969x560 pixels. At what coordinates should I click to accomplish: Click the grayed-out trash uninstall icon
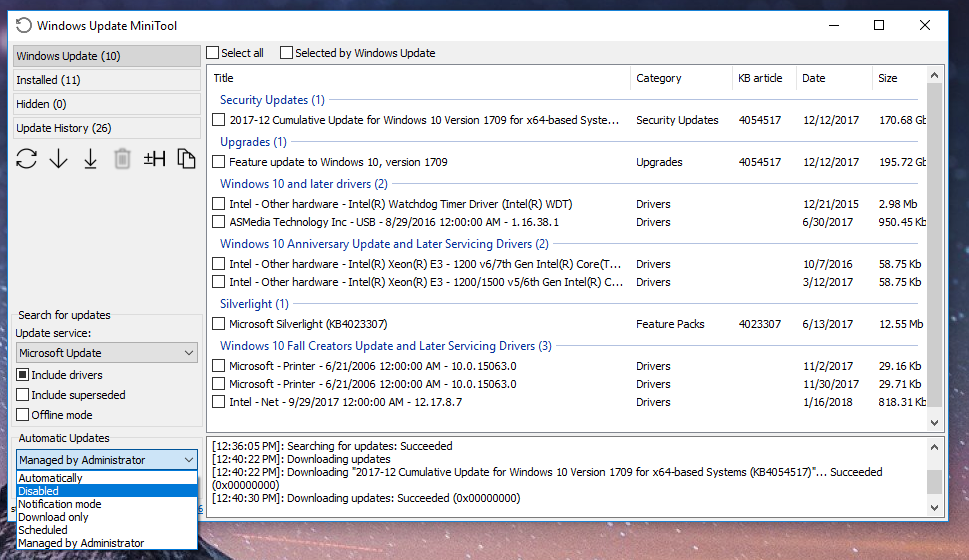coord(122,159)
